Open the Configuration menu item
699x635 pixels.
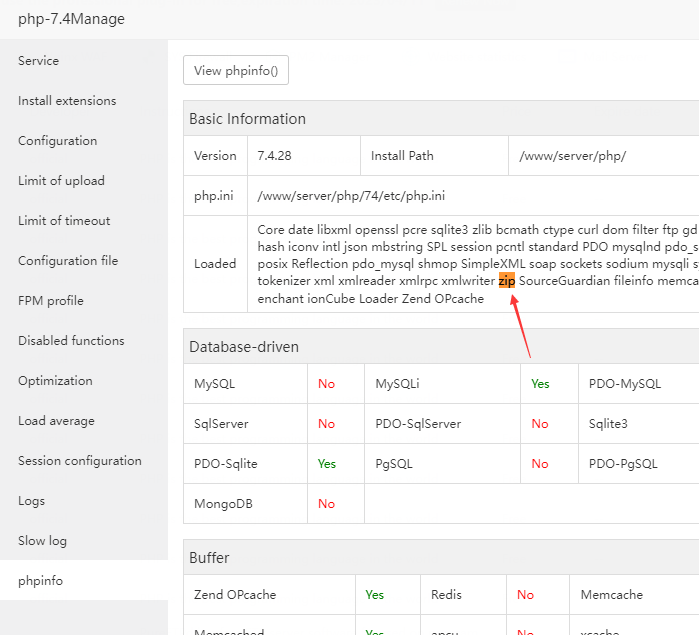click(x=58, y=141)
